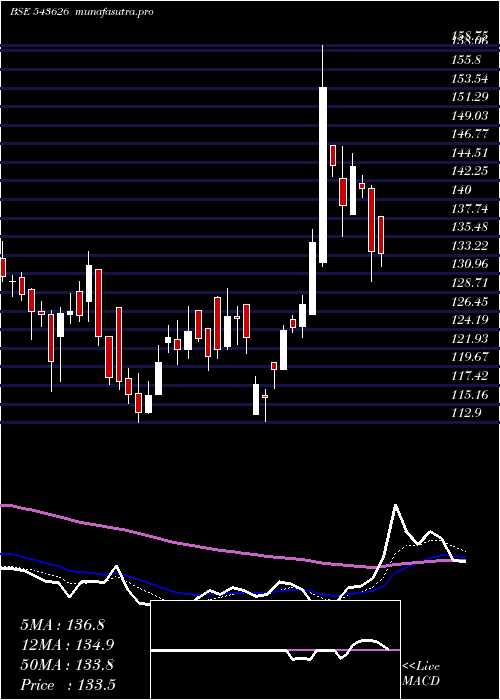The image size is (500, 700).
Task: Click the 144.51 price axis label
Action: click(470, 153)
